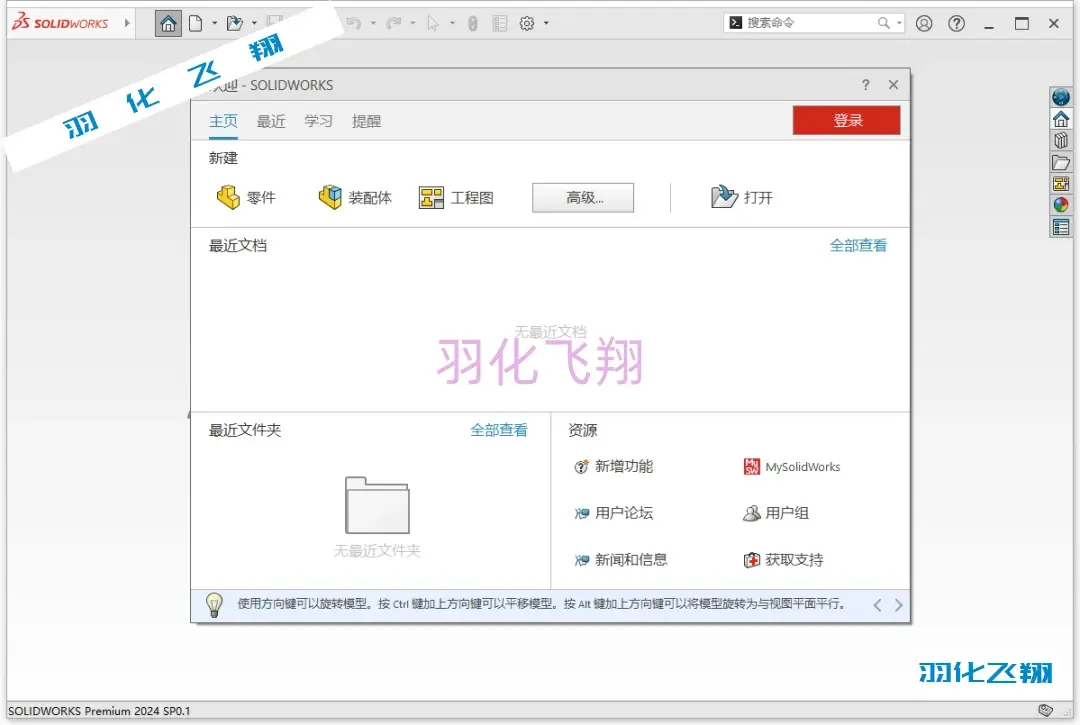Open the Redo dropdown arrow
This screenshot has height=725, width=1080.
coord(413,23)
